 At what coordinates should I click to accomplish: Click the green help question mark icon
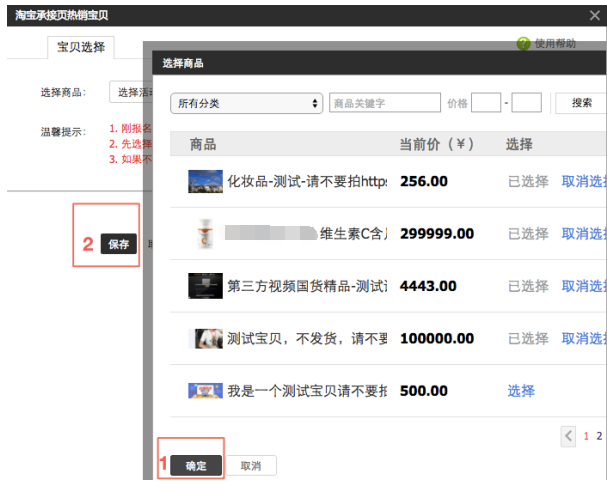[522, 44]
